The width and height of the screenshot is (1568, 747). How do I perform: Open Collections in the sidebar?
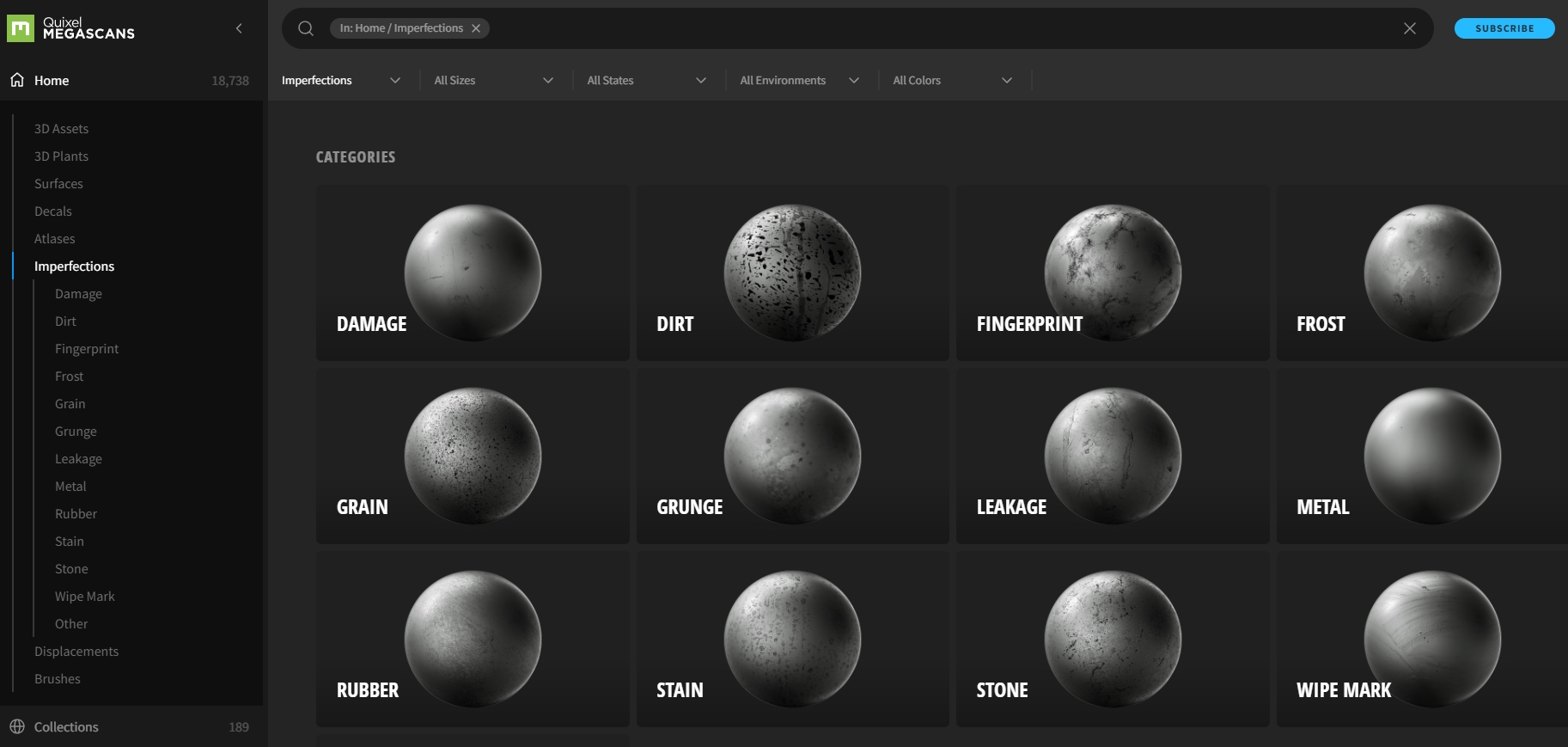tap(66, 726)
